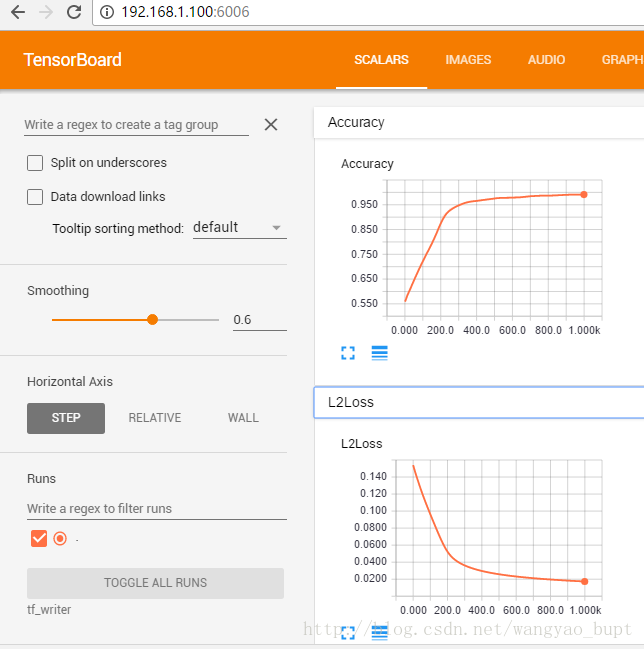The image size is (644, 649).
Task: Switch to the IMAGES tab
Action: [x=468, y=60]
